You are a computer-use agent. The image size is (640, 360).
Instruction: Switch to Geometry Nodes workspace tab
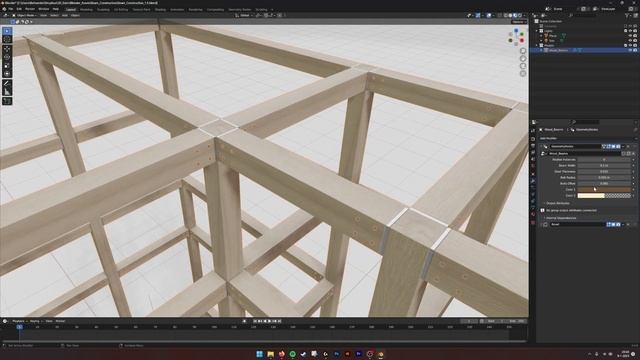(240, 9)
